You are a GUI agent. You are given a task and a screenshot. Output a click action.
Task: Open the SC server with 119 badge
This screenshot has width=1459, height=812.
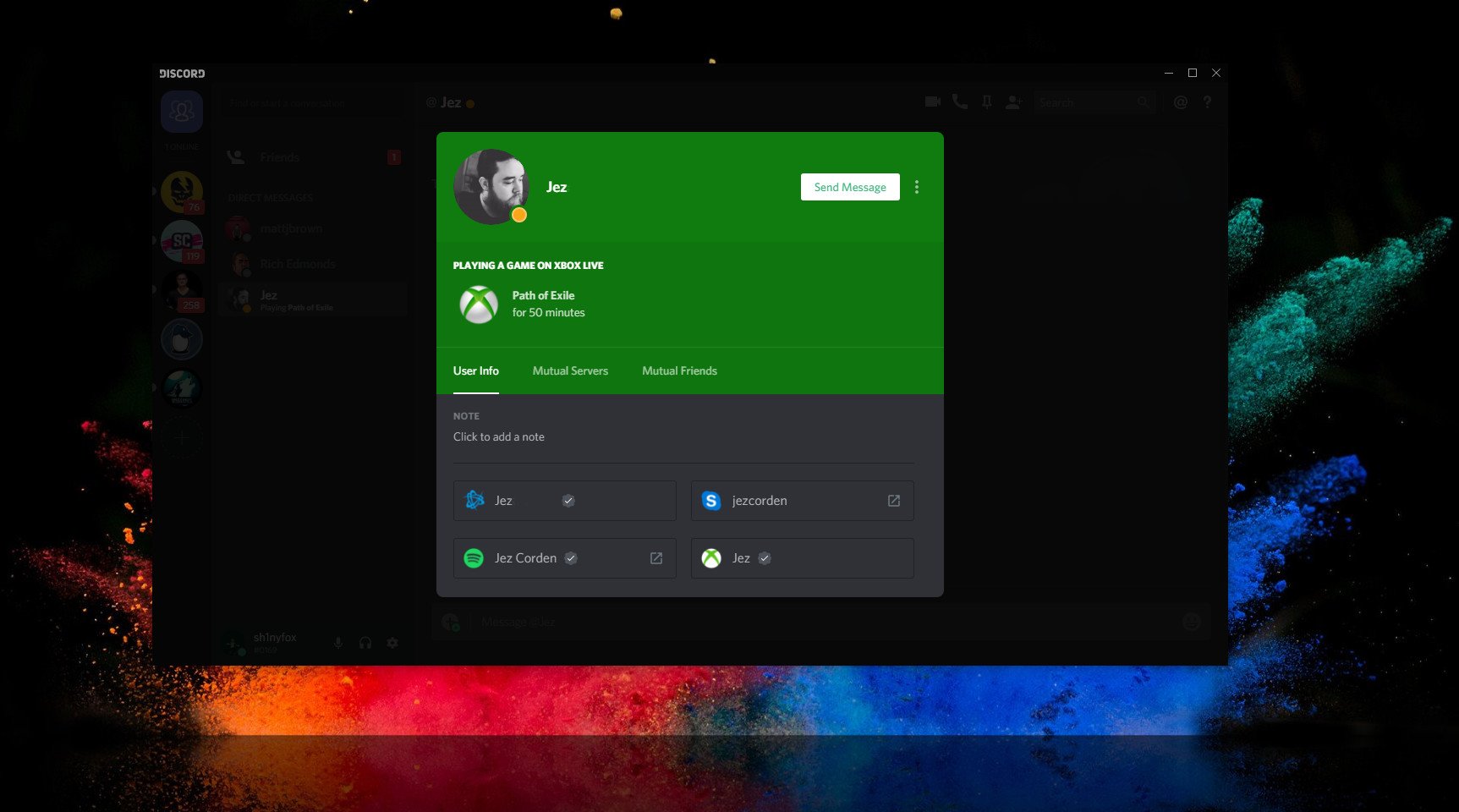[x=182, y=241]
